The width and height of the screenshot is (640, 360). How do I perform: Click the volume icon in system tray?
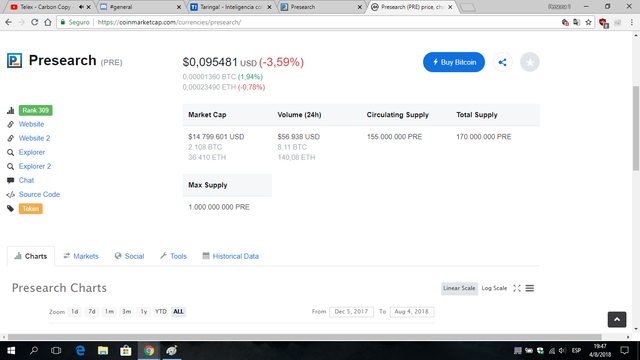pyautogui.click(x=562, y=351)
